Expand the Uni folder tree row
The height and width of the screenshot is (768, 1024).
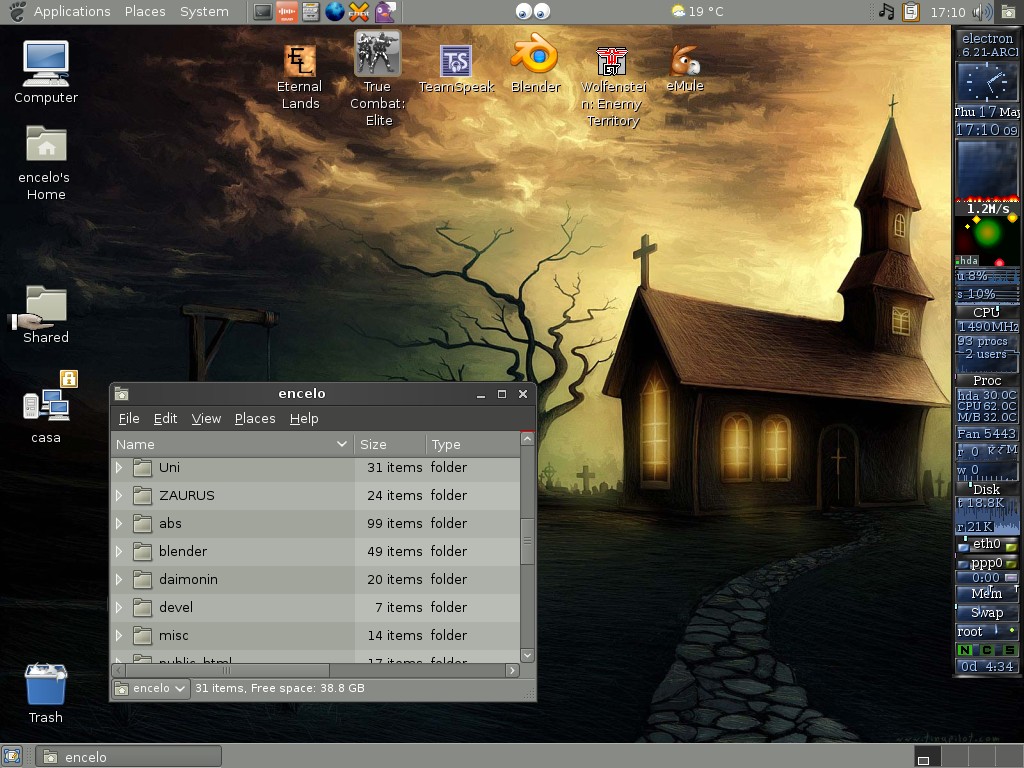[119, 468]
